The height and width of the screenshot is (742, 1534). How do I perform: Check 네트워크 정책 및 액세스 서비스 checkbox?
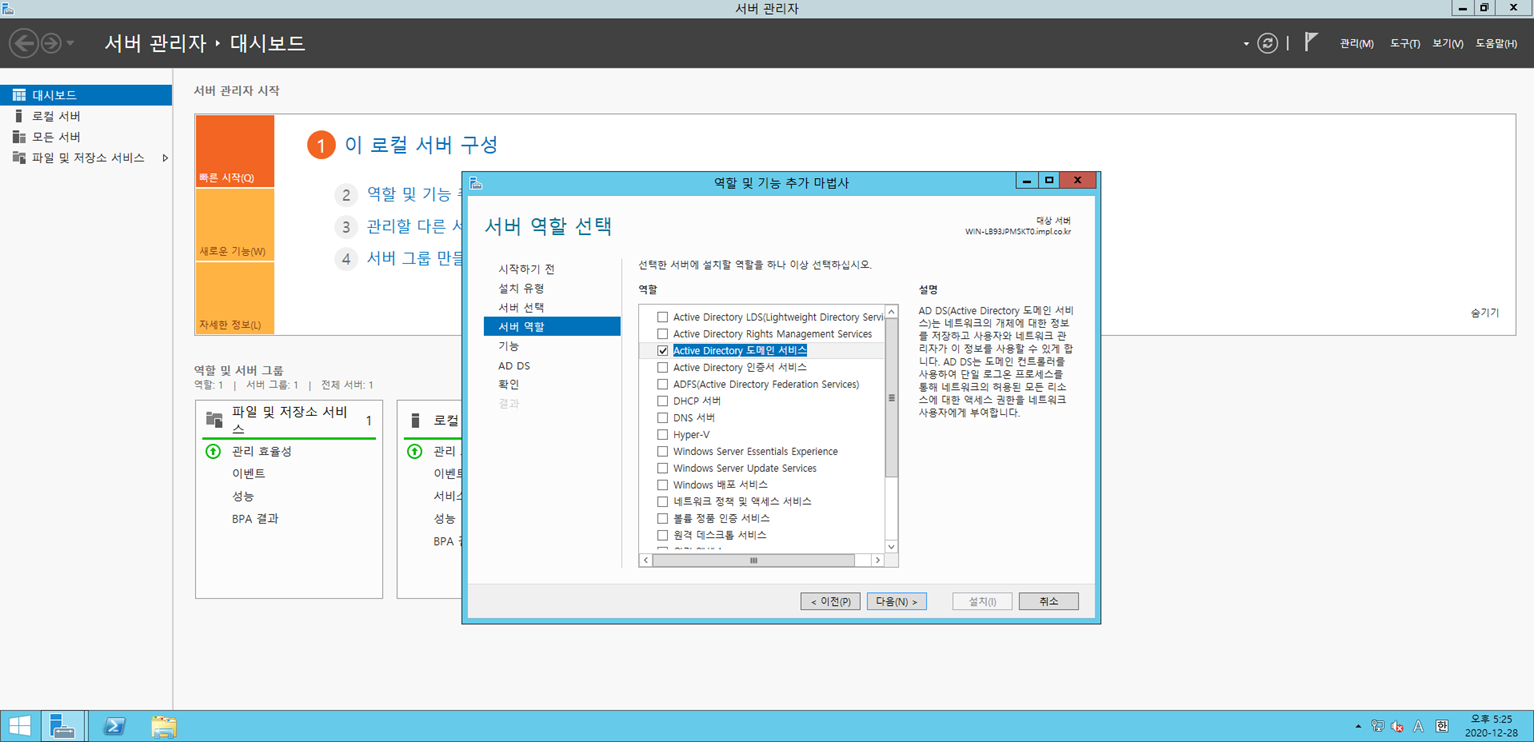click(x=662, y=502)
